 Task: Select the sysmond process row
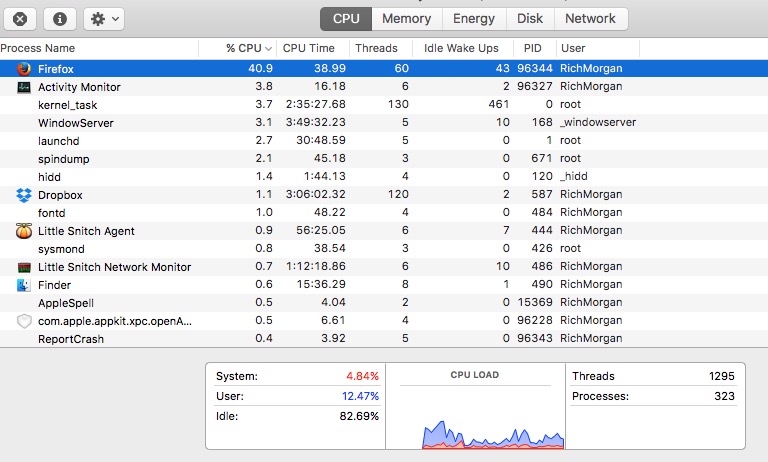click(x=384, y=249)
